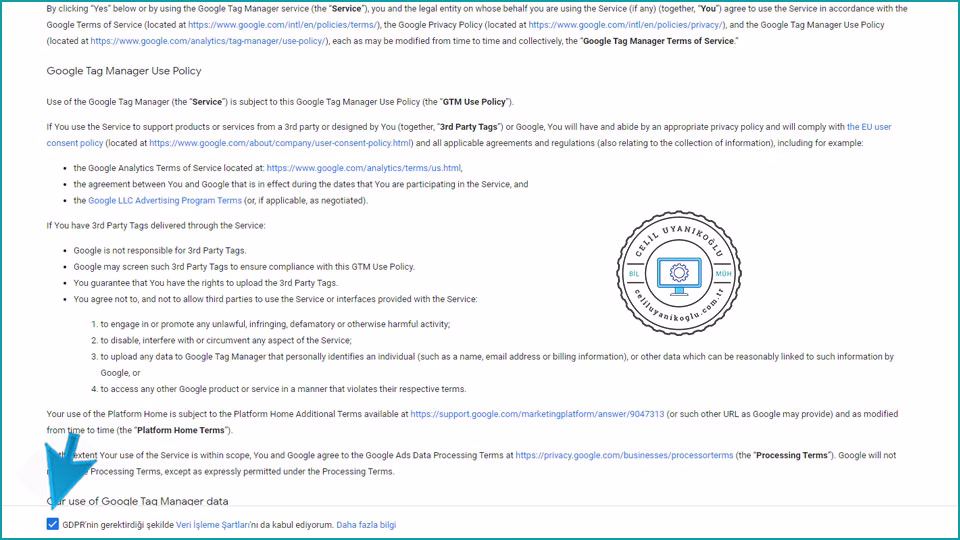Screen dimensions: 960x540
Task: Open the Daha fazla bilgi link
Action: click(x=366, y=525)
